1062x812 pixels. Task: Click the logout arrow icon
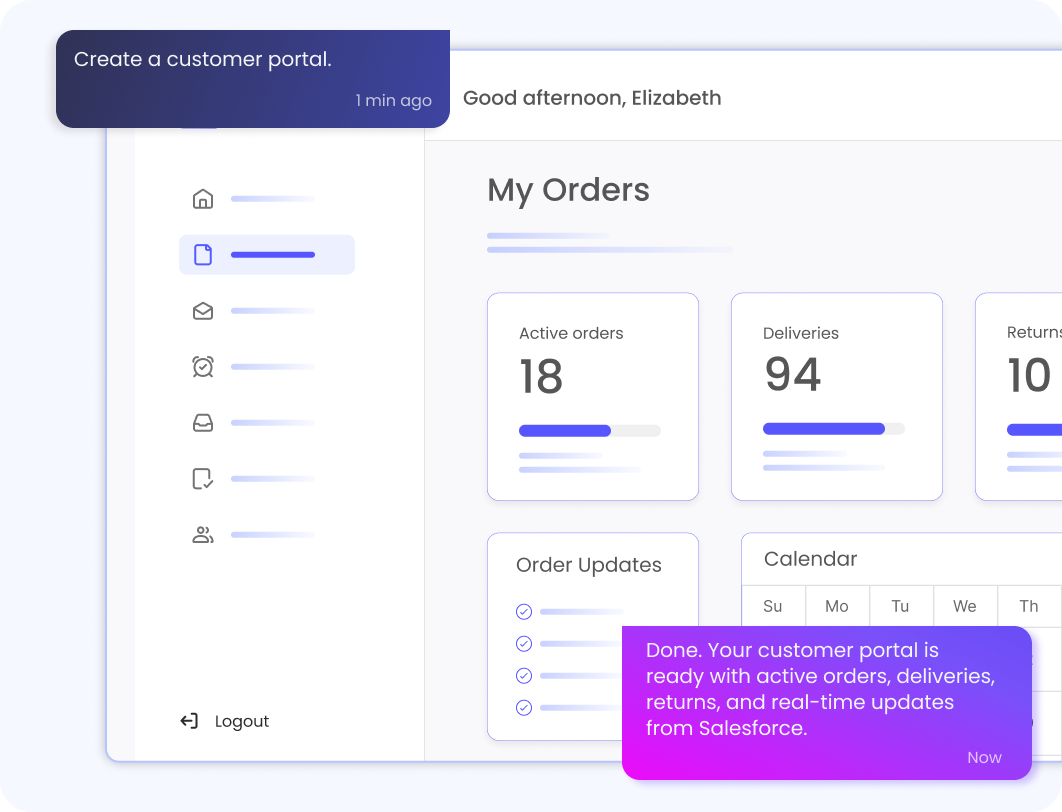(189, 721)
